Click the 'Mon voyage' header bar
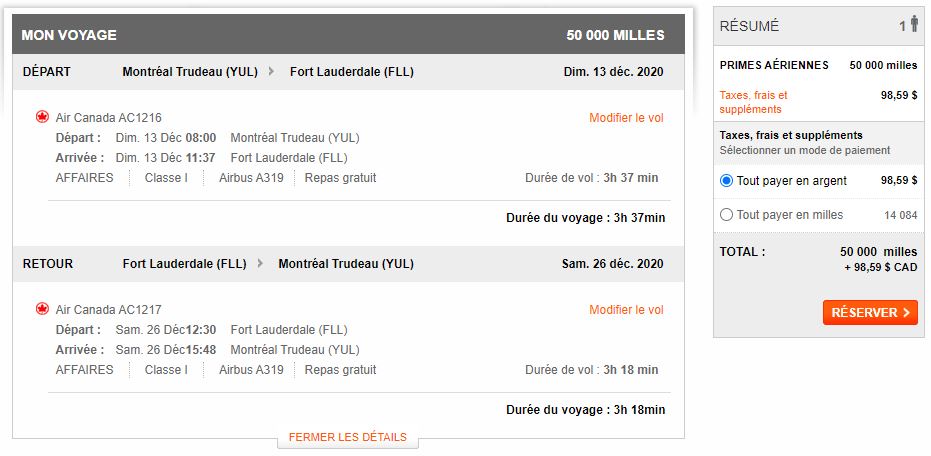931x456 pixels. tap(348, 35)
